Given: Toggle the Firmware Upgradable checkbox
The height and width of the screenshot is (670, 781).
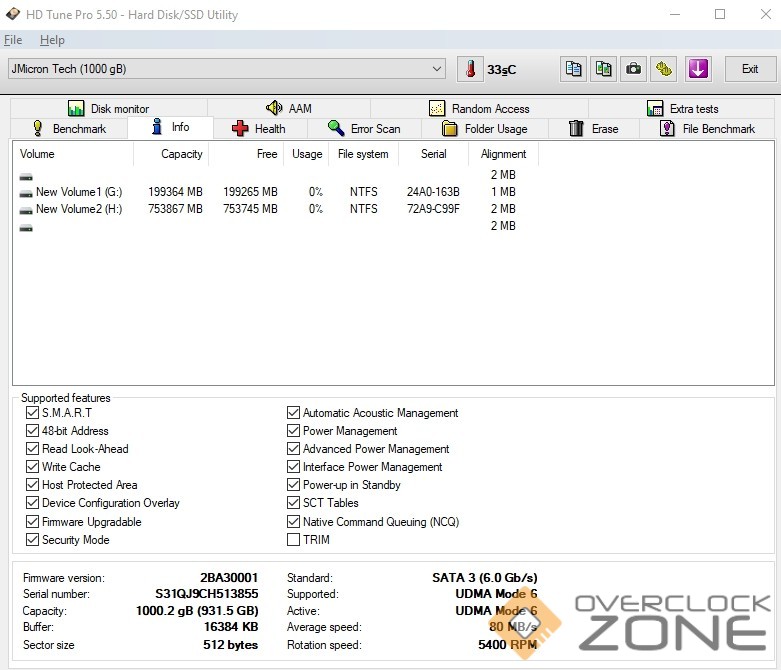Looking at the screenshot, I should pyautogui.click(x=32, y=521).
